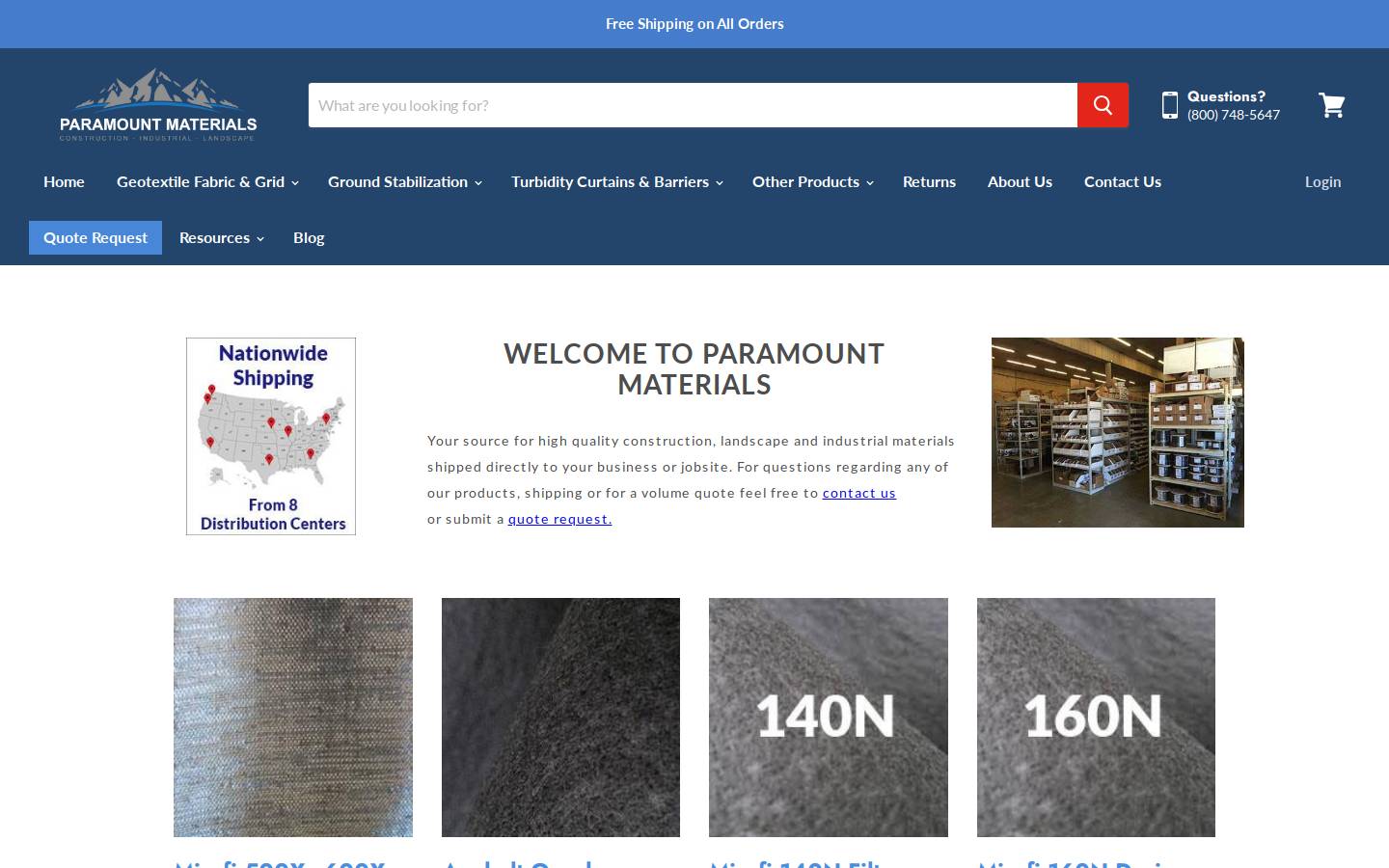Viewport: 1389px width, 868px height.
Task: Expand the Ground Stabilization menu
Action: point(404,181)
